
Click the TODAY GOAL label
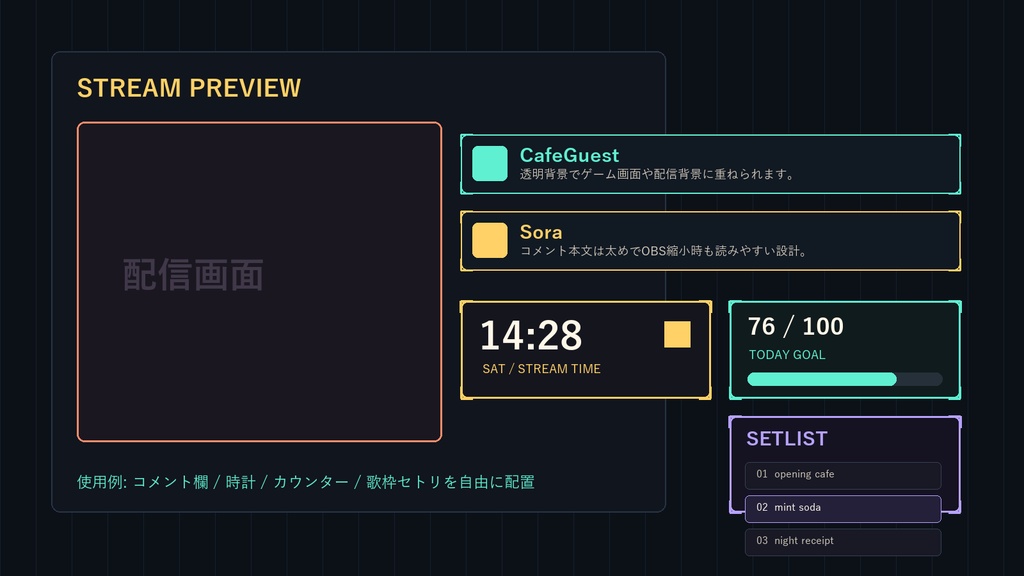[787, 355]
